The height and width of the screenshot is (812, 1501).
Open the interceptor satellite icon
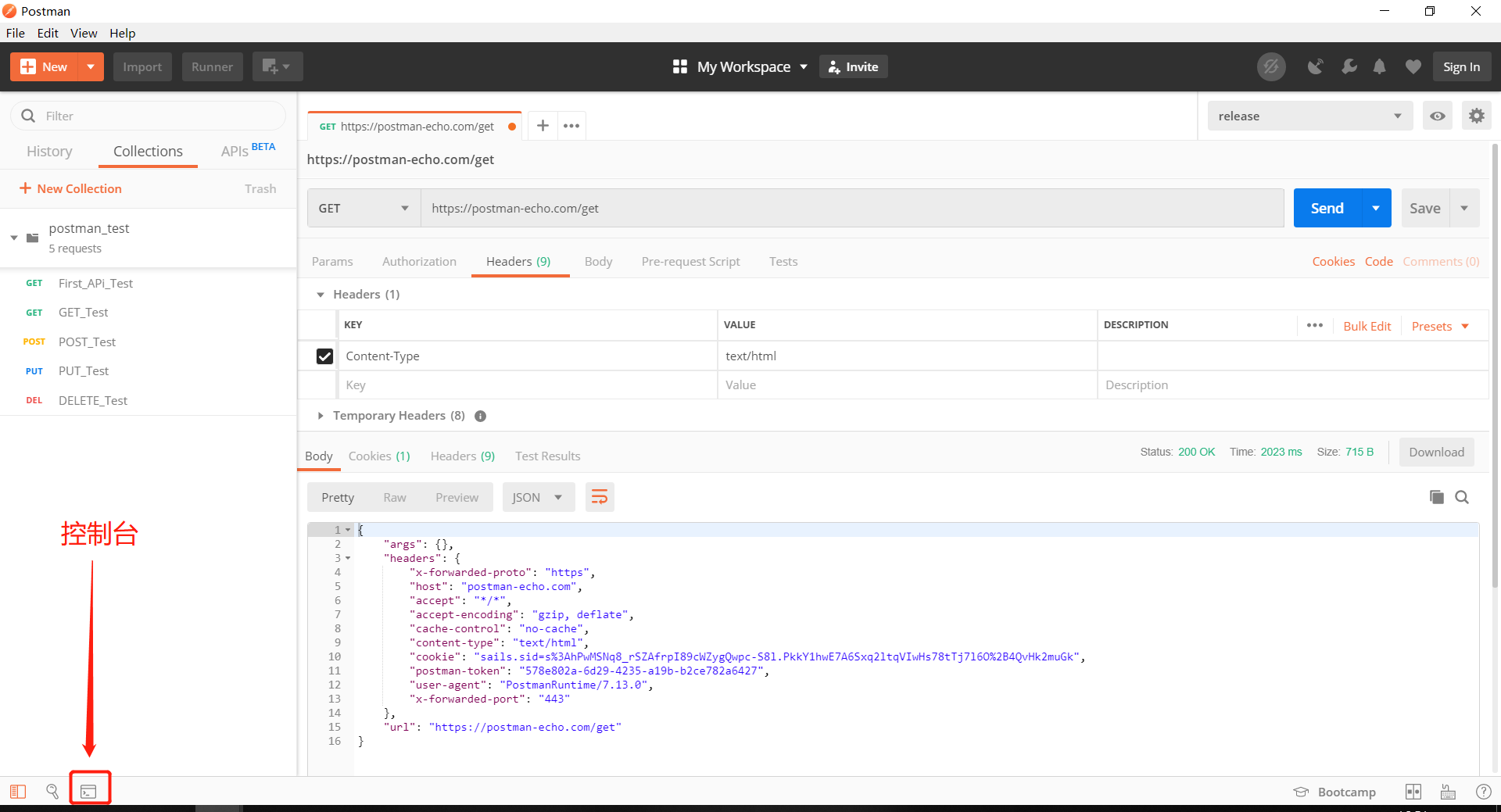point(1316,66)
